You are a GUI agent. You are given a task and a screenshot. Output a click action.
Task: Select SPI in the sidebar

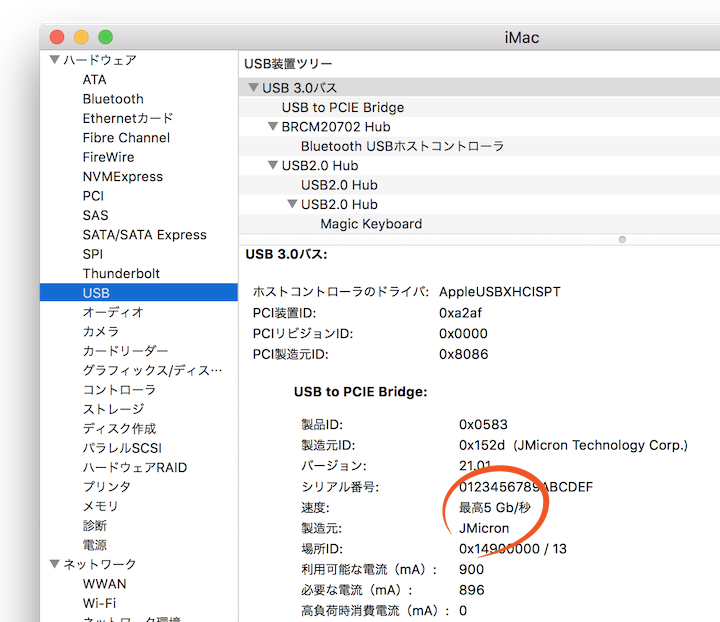pyautogui.click(x=93, y=254)
